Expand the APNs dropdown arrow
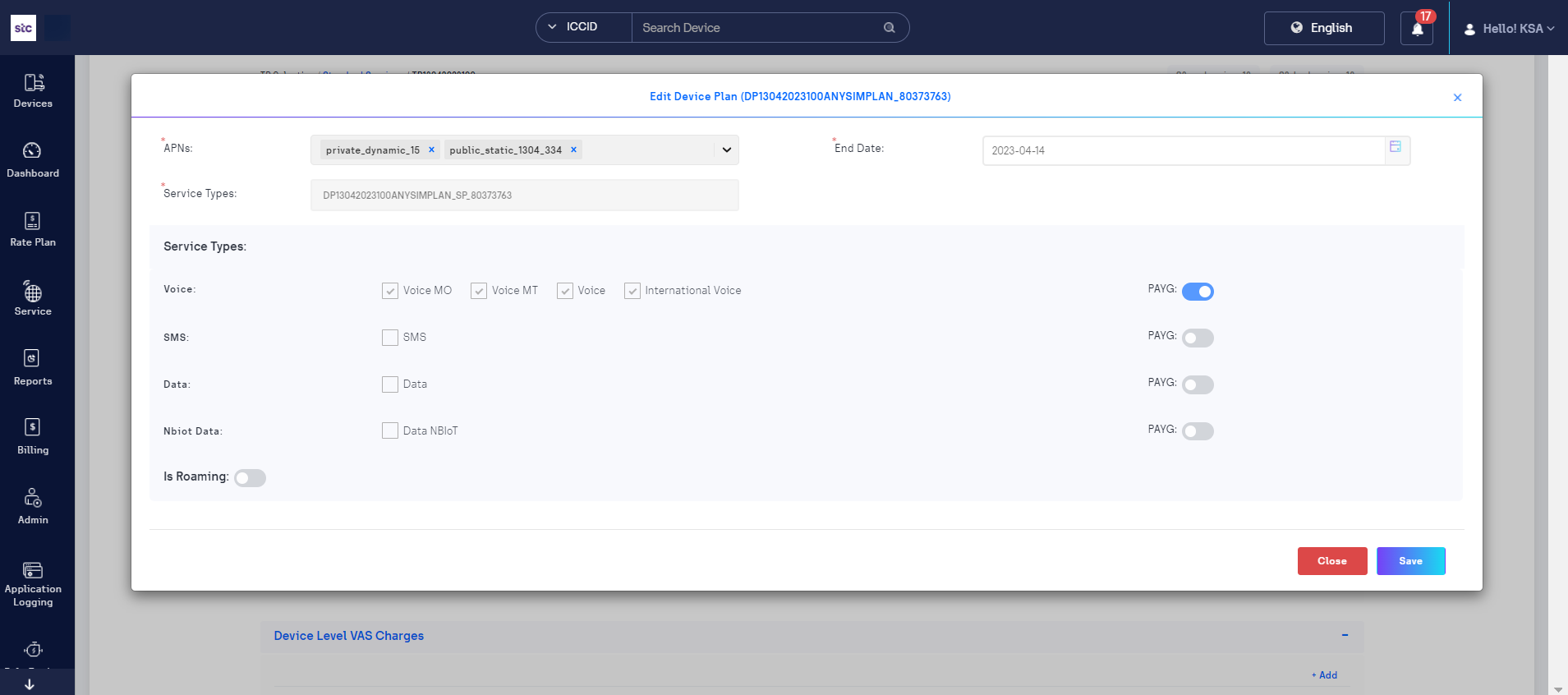 (726, 150)
